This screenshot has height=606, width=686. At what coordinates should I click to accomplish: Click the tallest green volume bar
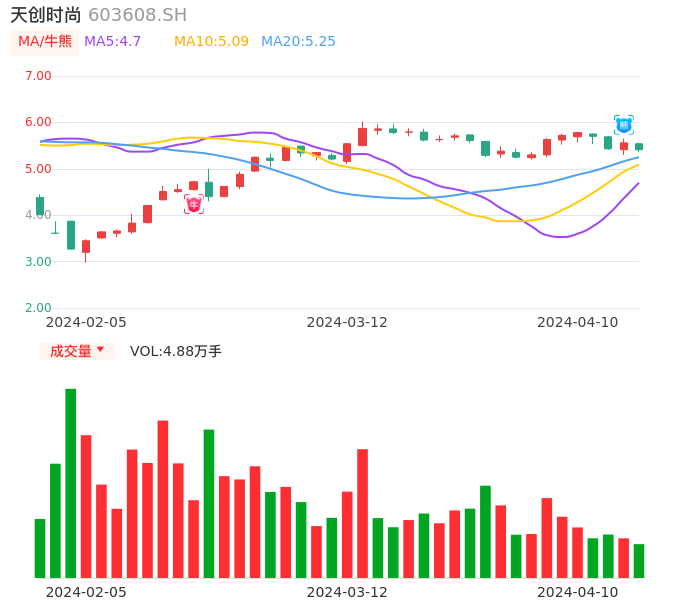[x=70, y=483]
